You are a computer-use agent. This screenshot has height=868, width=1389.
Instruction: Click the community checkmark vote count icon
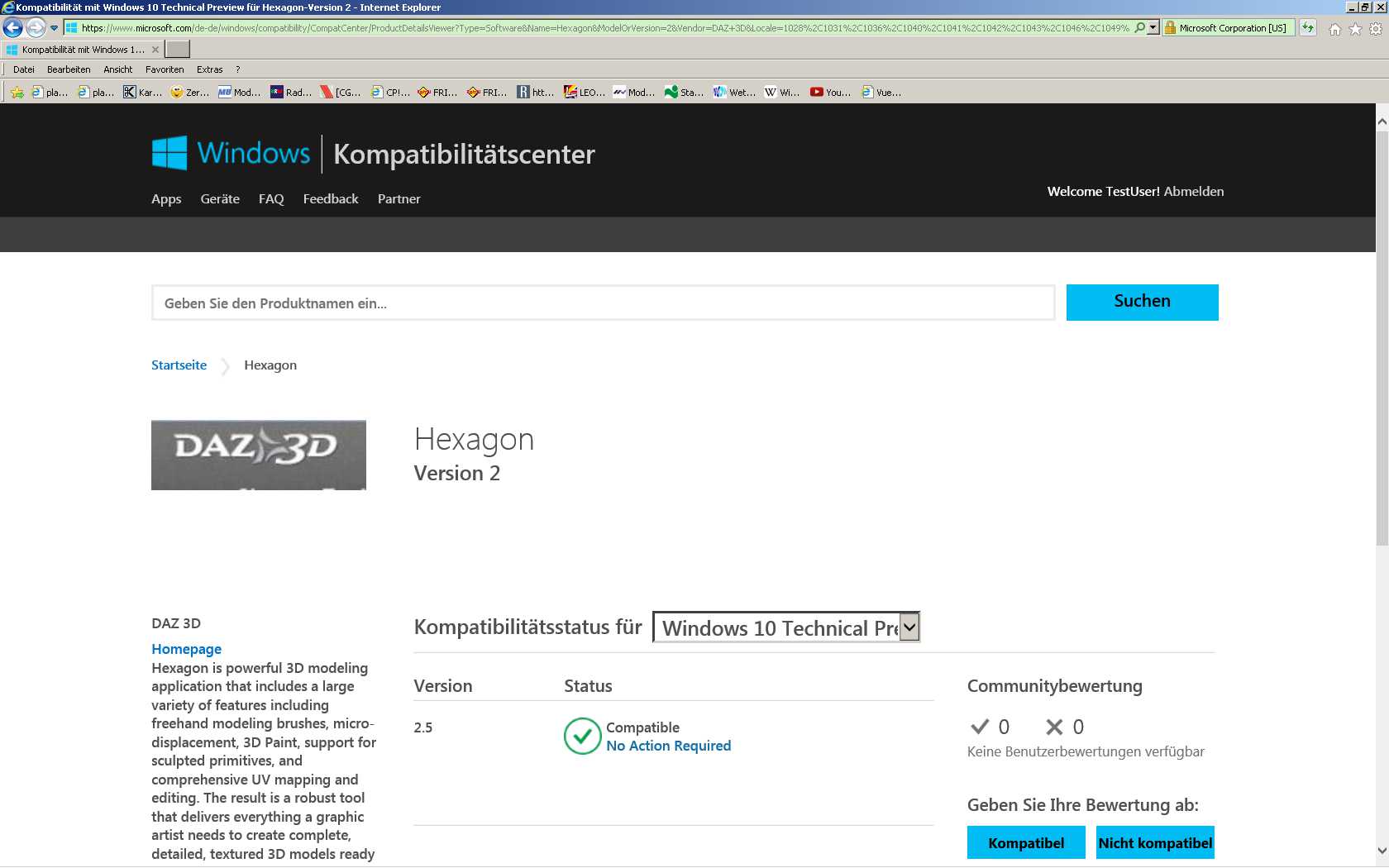point(980,727)
